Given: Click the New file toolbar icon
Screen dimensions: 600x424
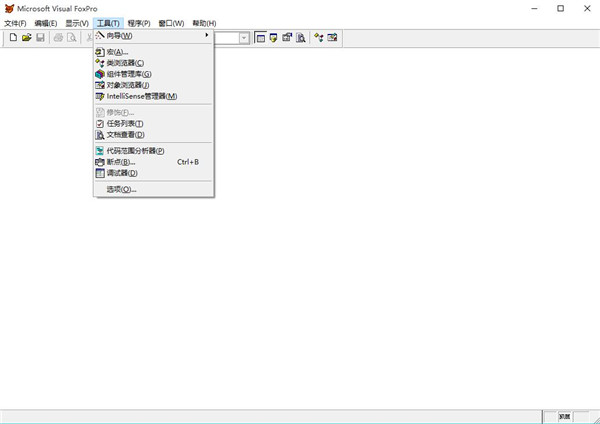Looking at the screenshot, I should tap(13, 38).
